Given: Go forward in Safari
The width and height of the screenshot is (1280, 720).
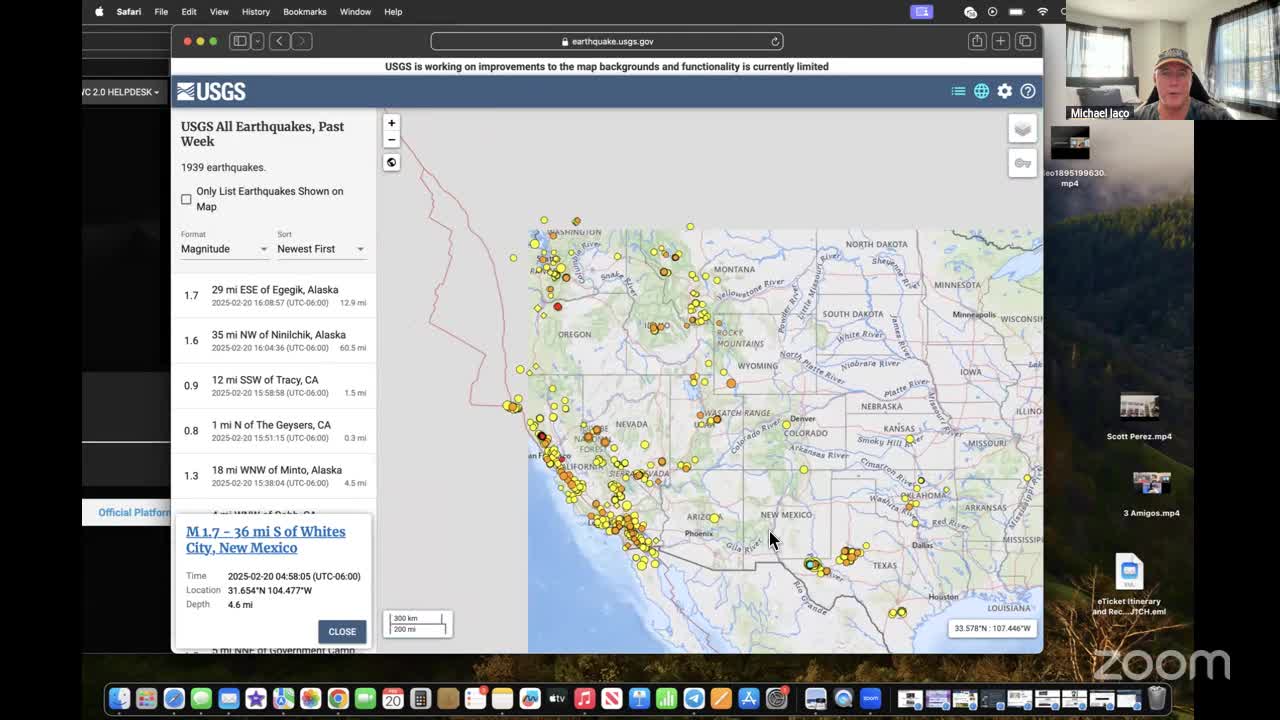Looking at the screenshot, I should pos(301,41).
